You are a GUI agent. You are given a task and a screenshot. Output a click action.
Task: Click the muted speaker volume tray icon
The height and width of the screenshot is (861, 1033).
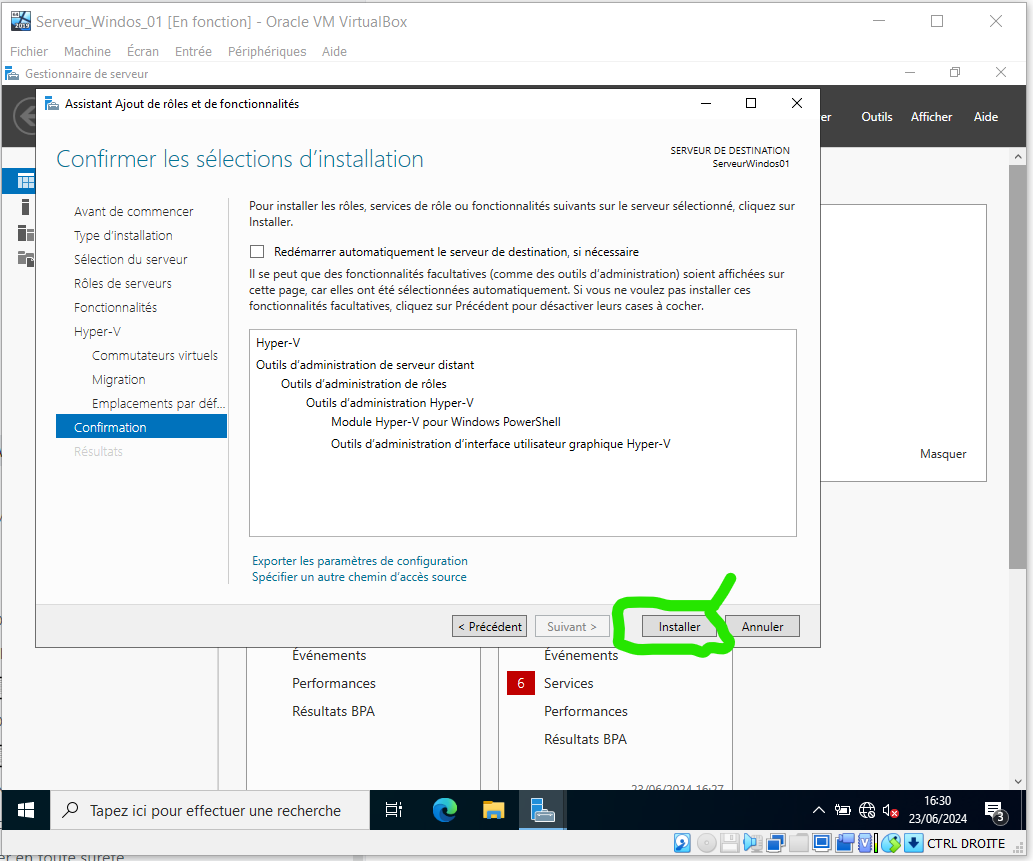[x=891, y=811]
